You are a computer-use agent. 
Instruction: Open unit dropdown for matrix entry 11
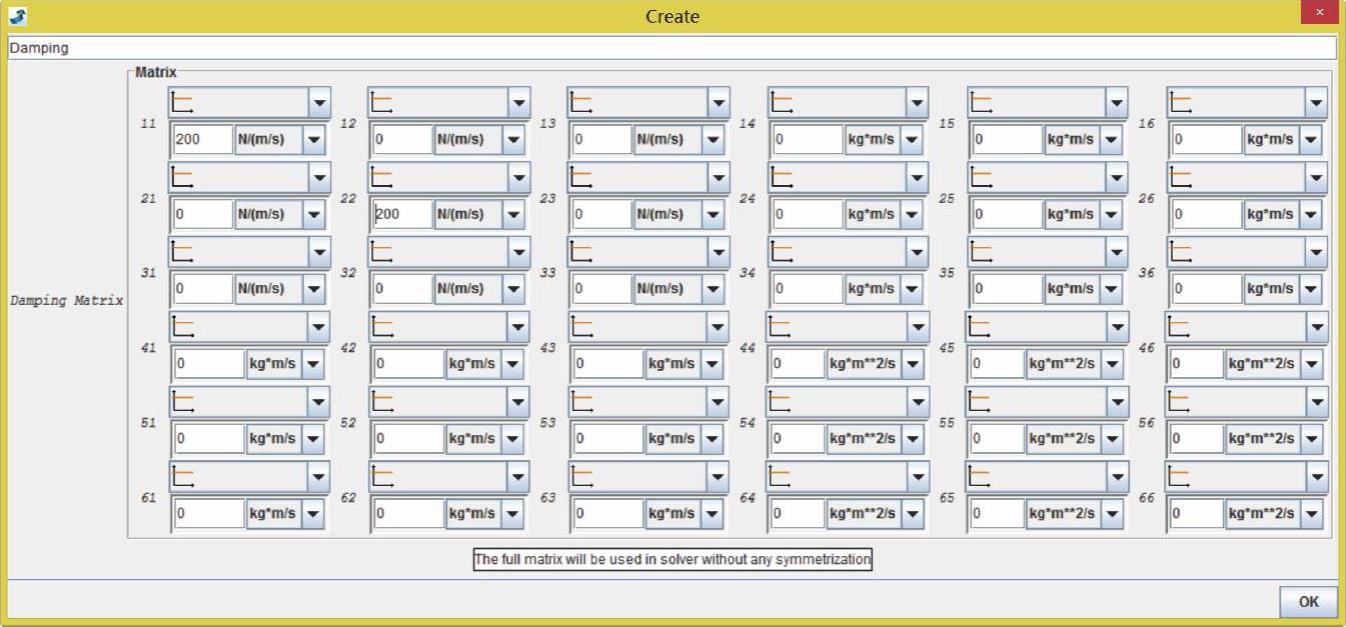[x=315, y=140]
